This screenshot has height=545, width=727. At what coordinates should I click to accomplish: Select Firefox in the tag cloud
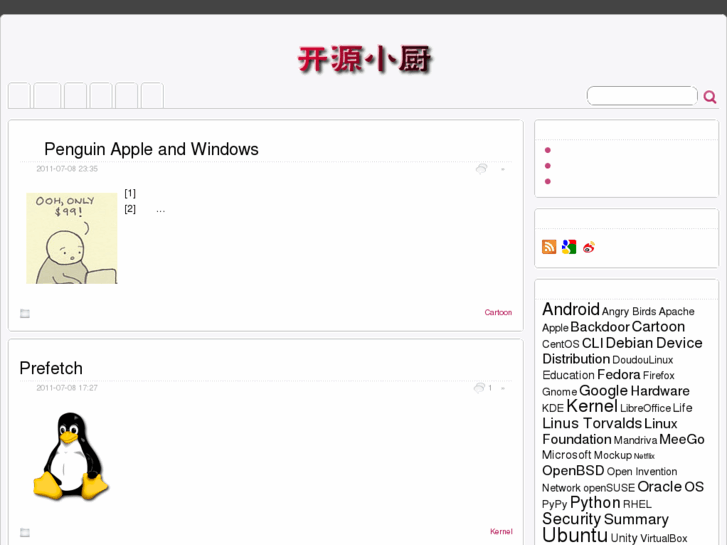tap(659, 375)
